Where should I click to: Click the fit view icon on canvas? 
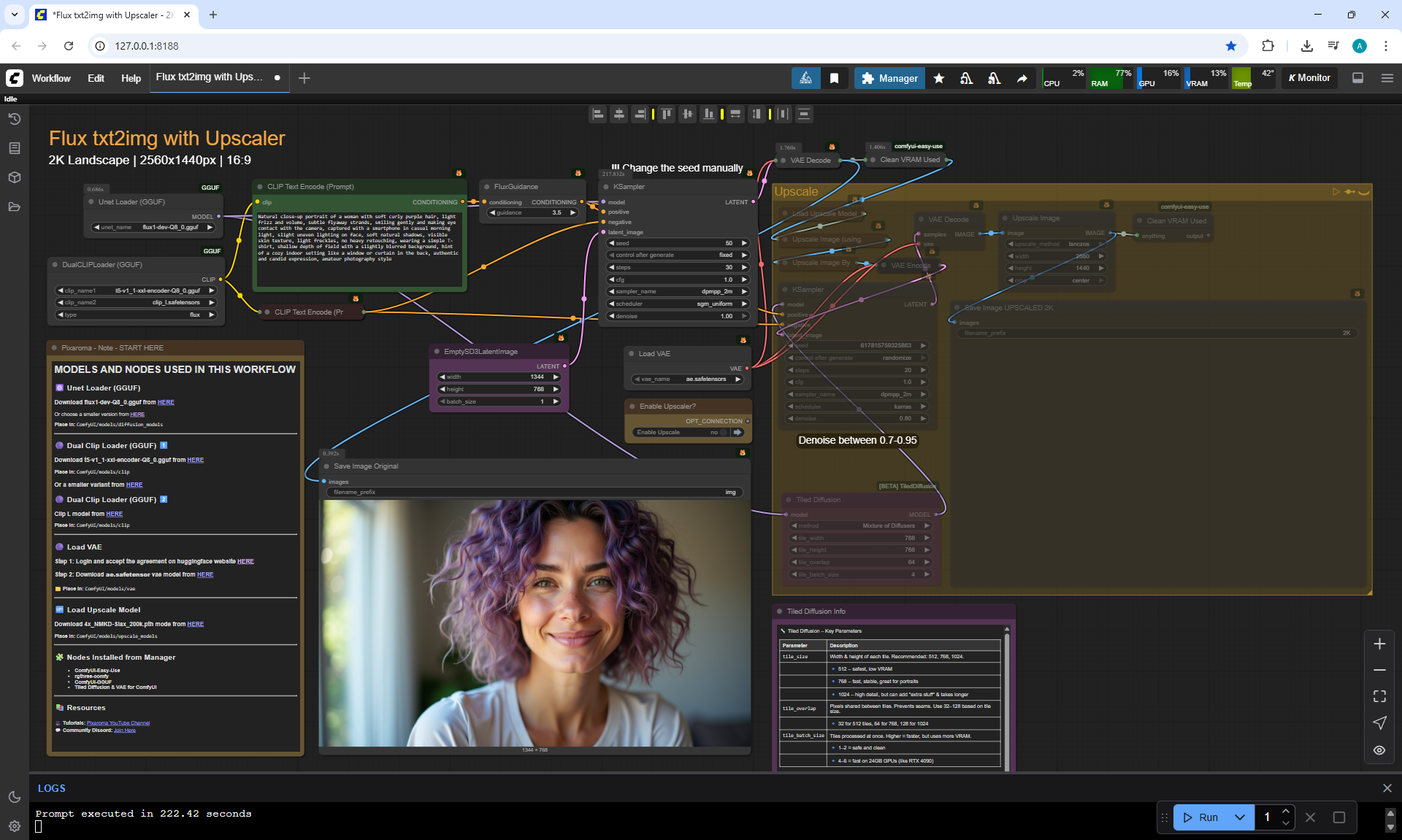pos(1379,696)
